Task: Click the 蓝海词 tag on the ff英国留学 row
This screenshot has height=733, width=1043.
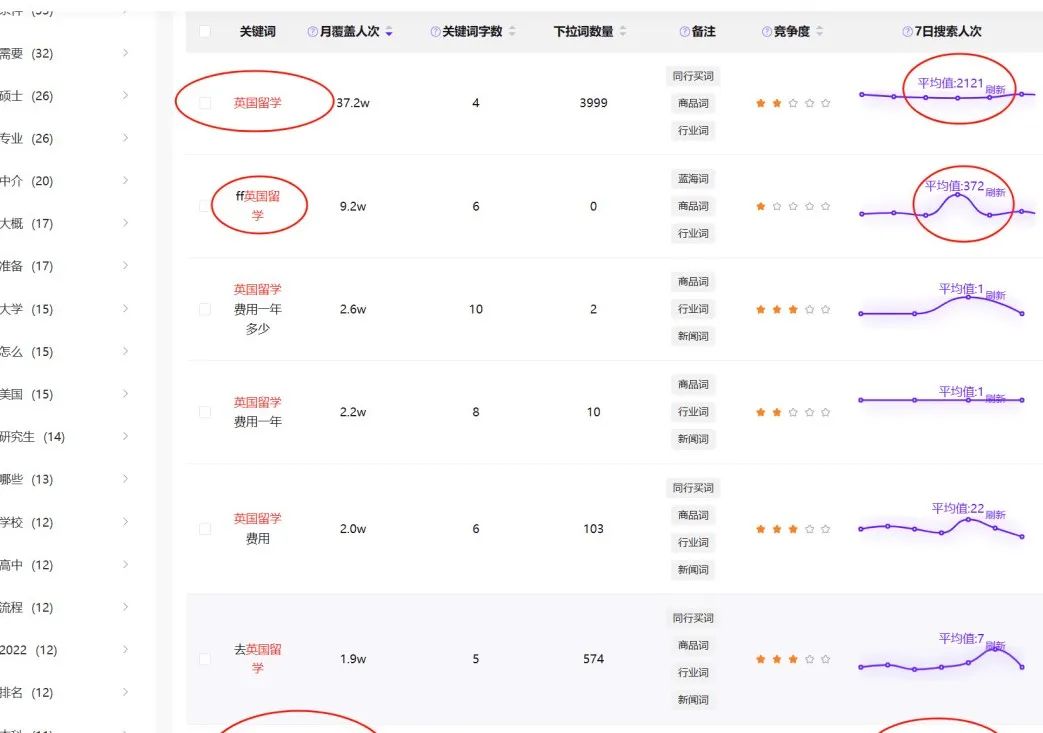Action: pyautogui.click(x=693, y=178)
